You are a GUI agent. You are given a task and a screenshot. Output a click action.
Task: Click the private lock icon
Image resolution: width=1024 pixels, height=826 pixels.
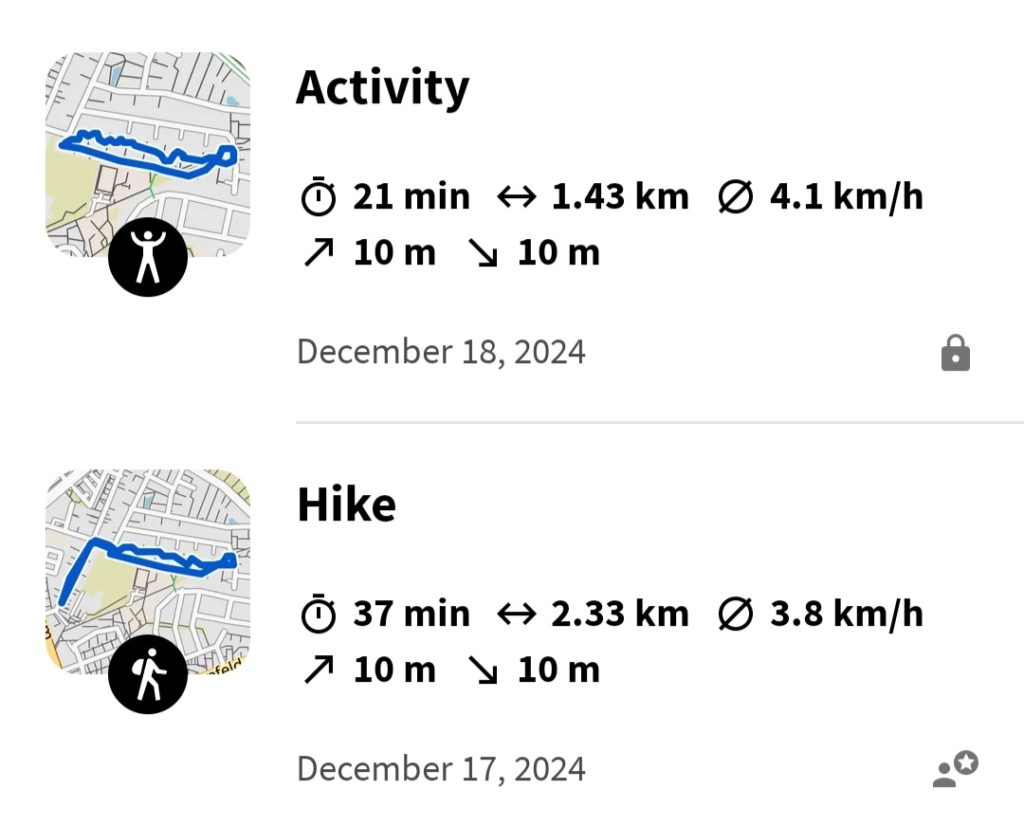coord(955,353)
